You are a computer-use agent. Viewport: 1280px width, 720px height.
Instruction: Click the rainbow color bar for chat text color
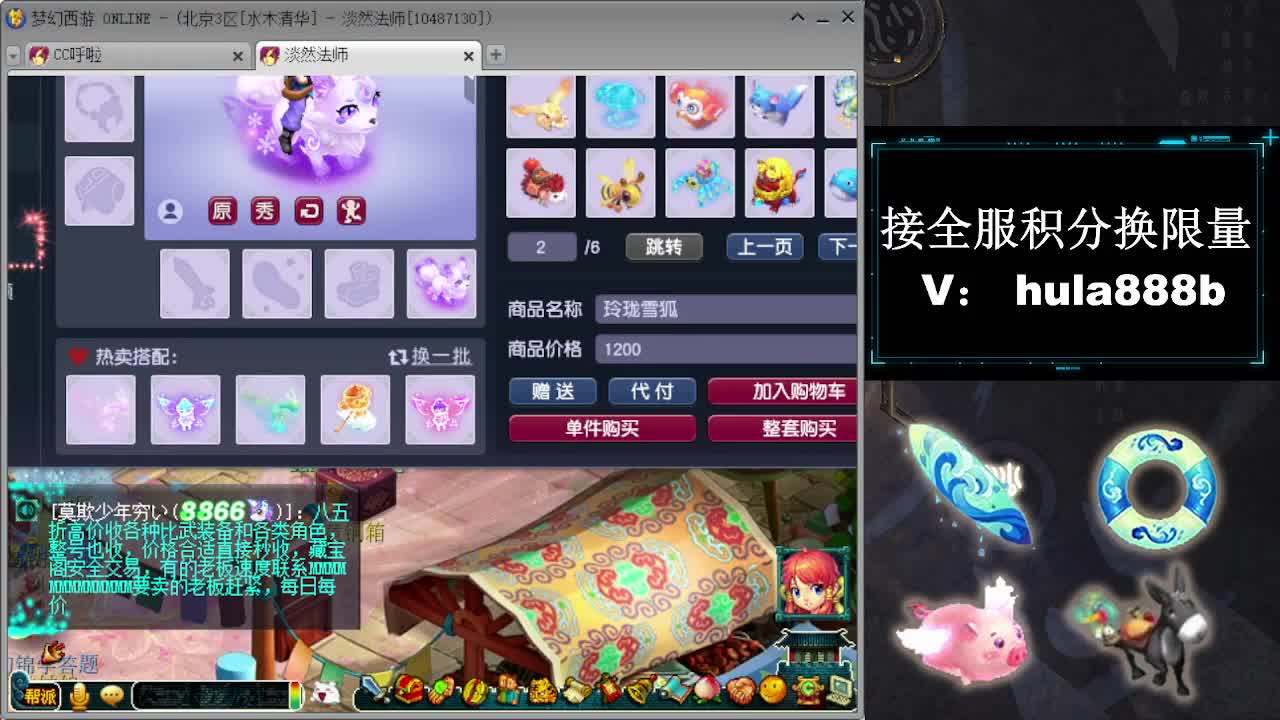297,693
